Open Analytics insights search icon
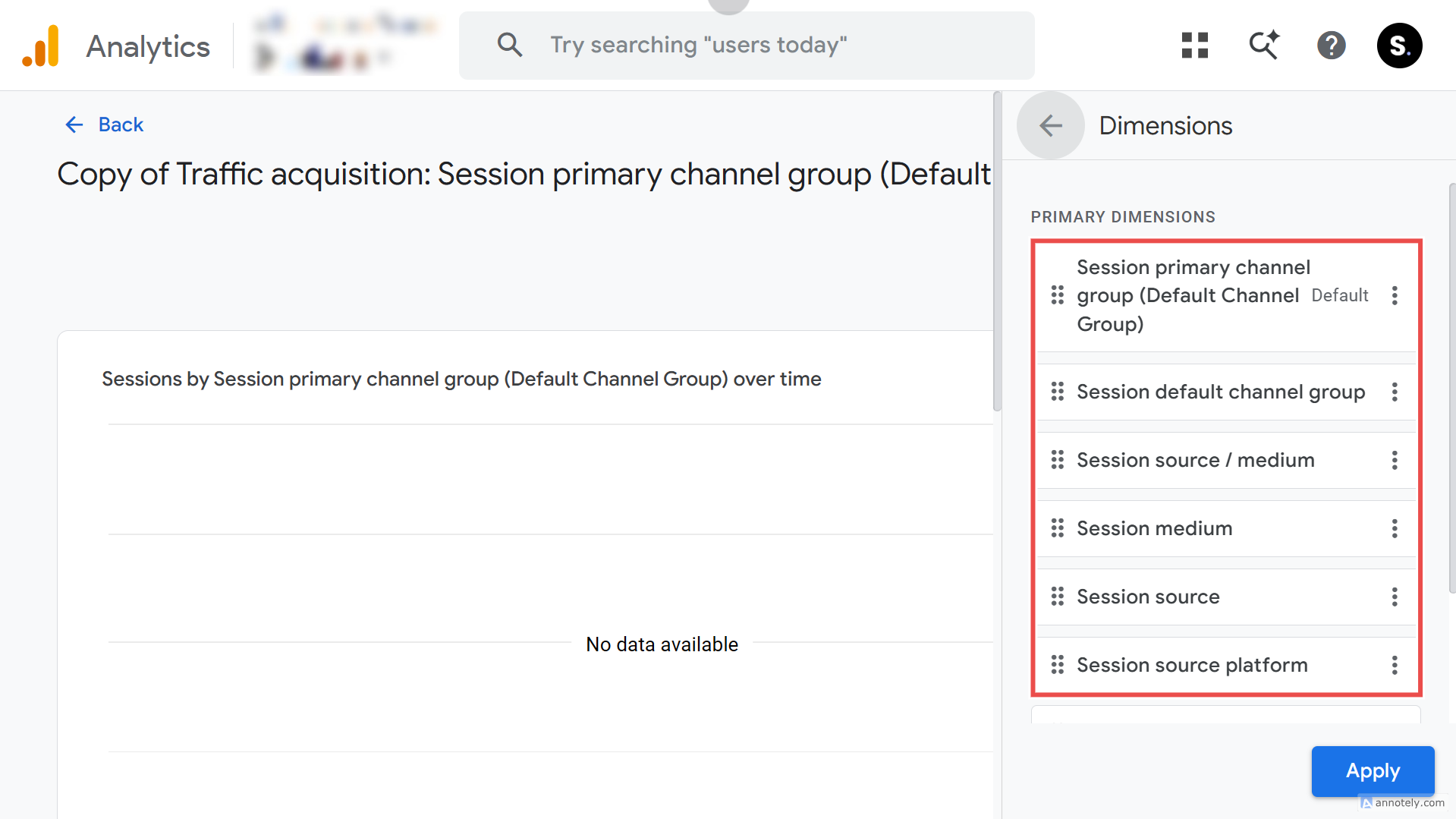 click(1264, 46)
